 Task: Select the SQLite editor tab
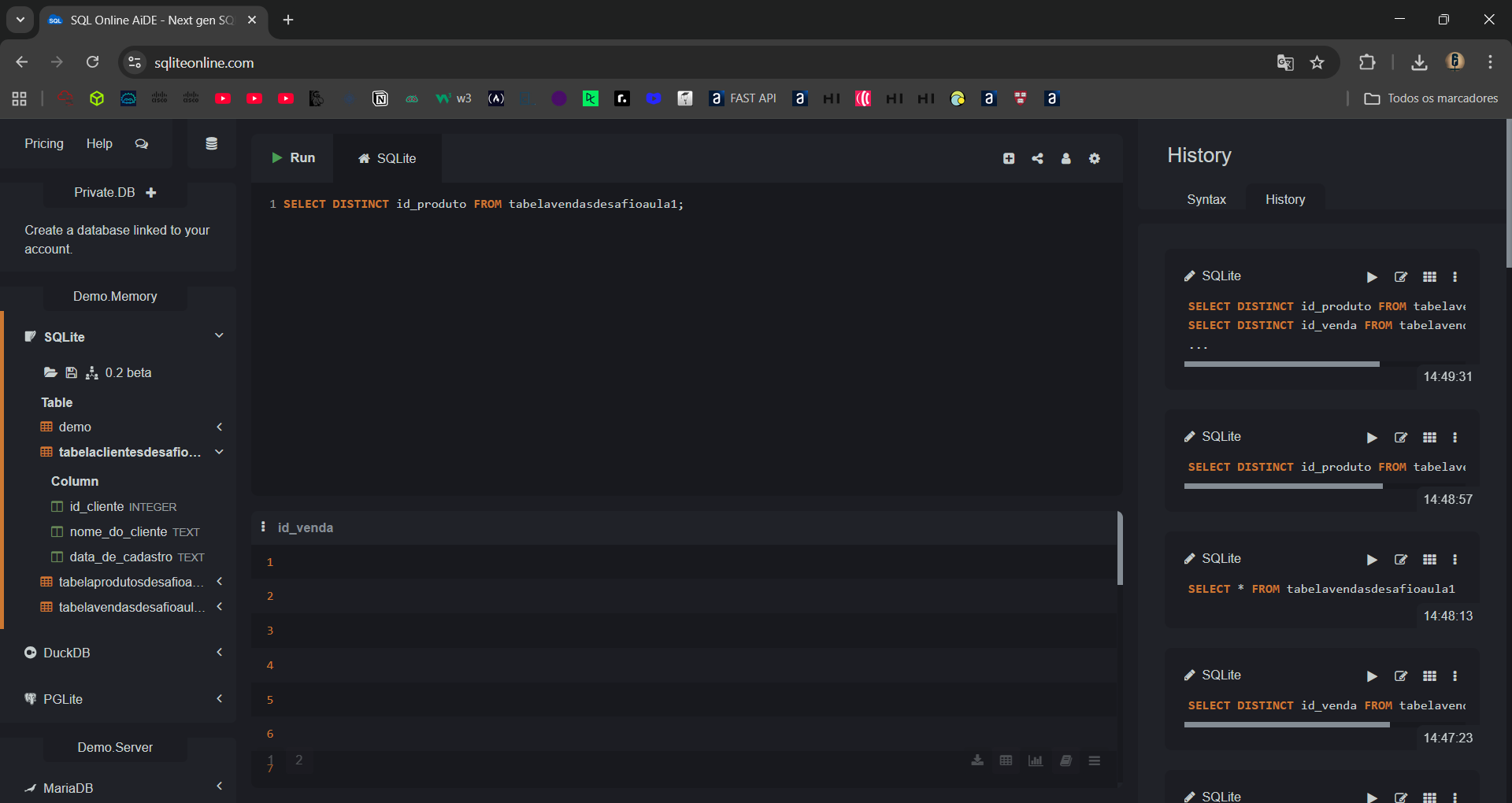[387, 159]
